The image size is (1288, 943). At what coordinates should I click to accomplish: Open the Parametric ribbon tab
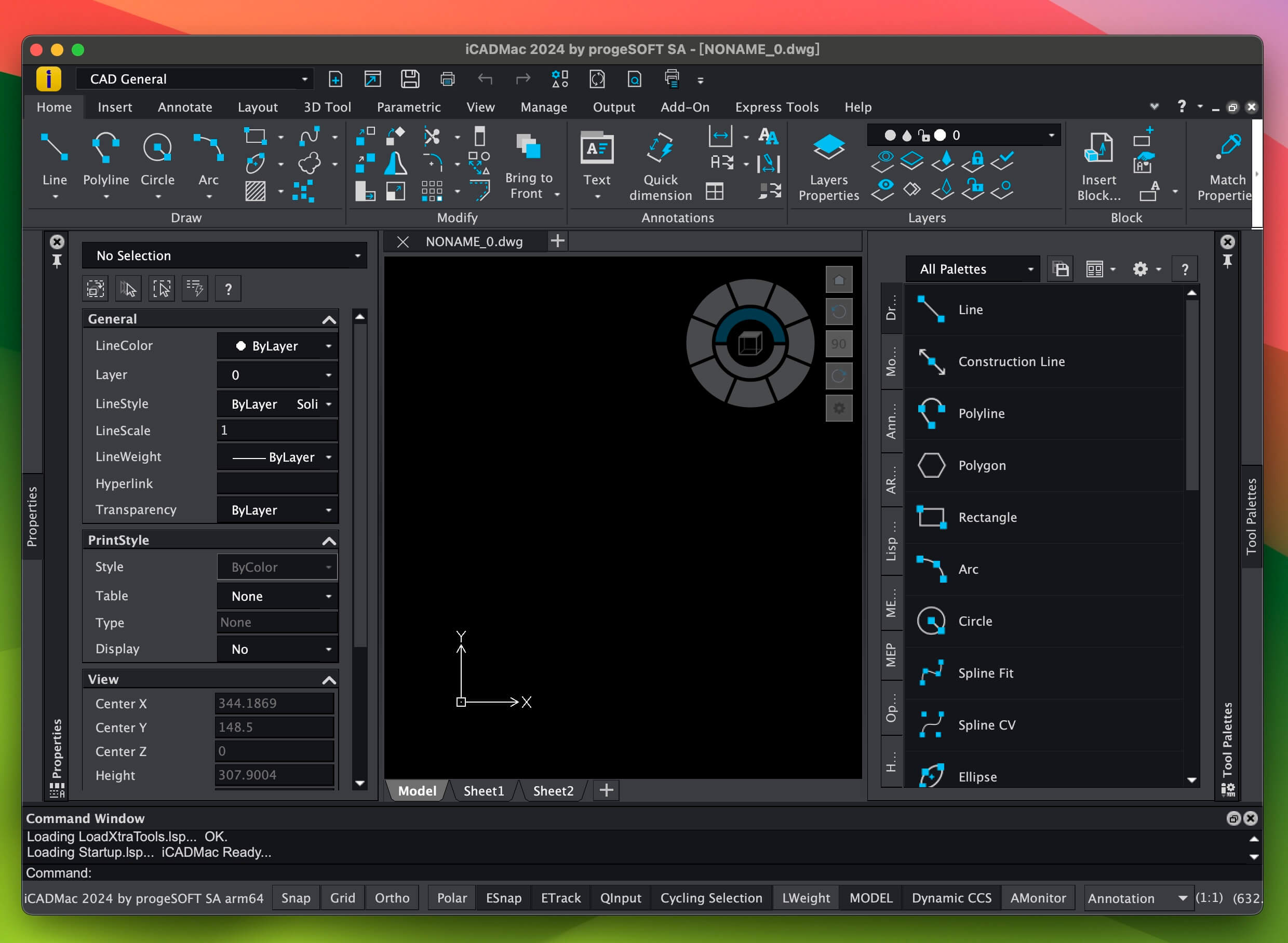click(409, 107)
